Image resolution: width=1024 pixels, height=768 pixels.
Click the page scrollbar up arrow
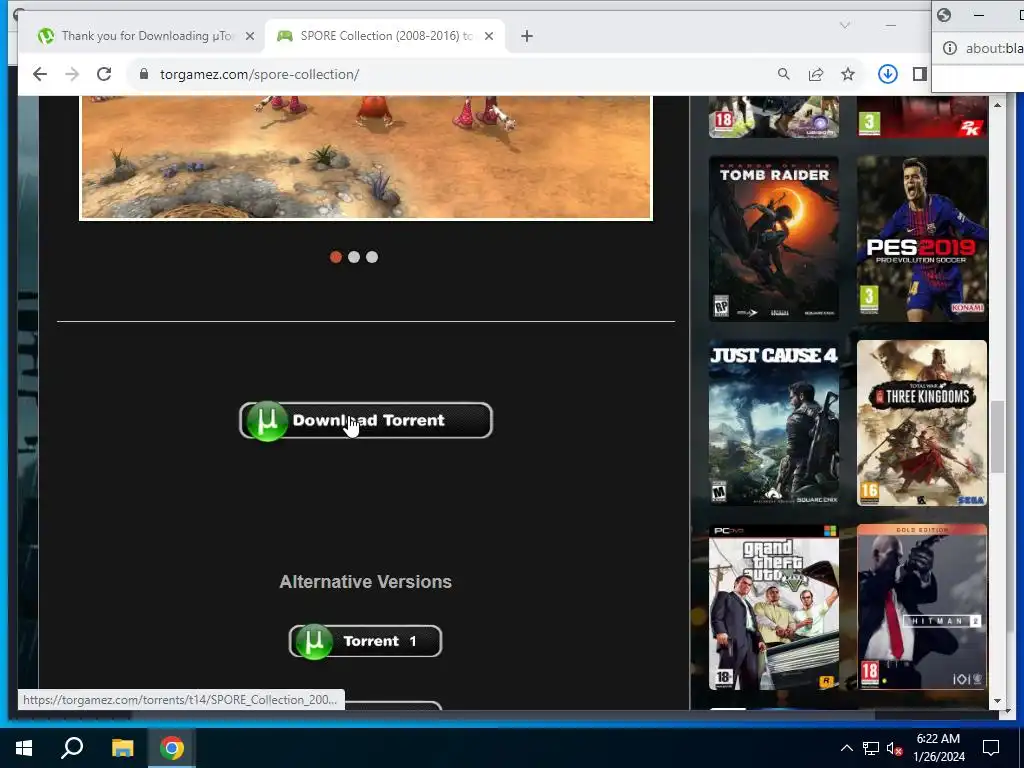pyautogui.click(x=997, y=104)
